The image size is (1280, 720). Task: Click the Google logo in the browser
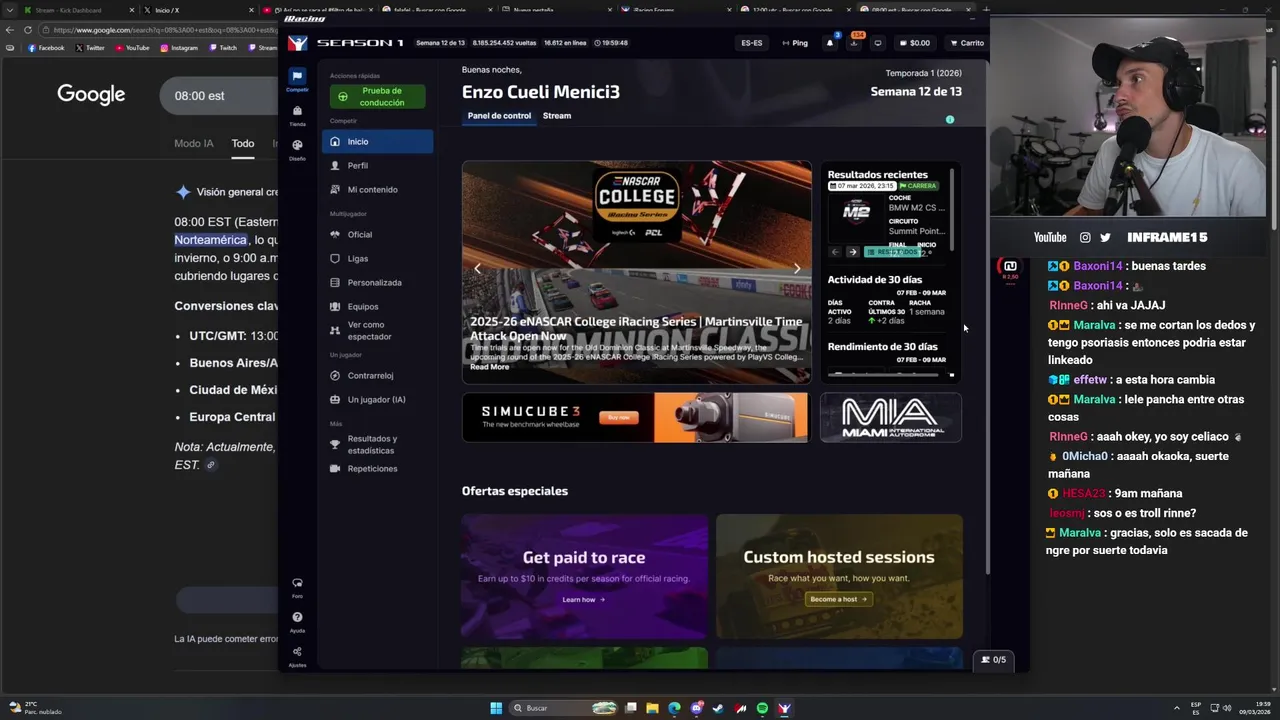tap(91, 94)
